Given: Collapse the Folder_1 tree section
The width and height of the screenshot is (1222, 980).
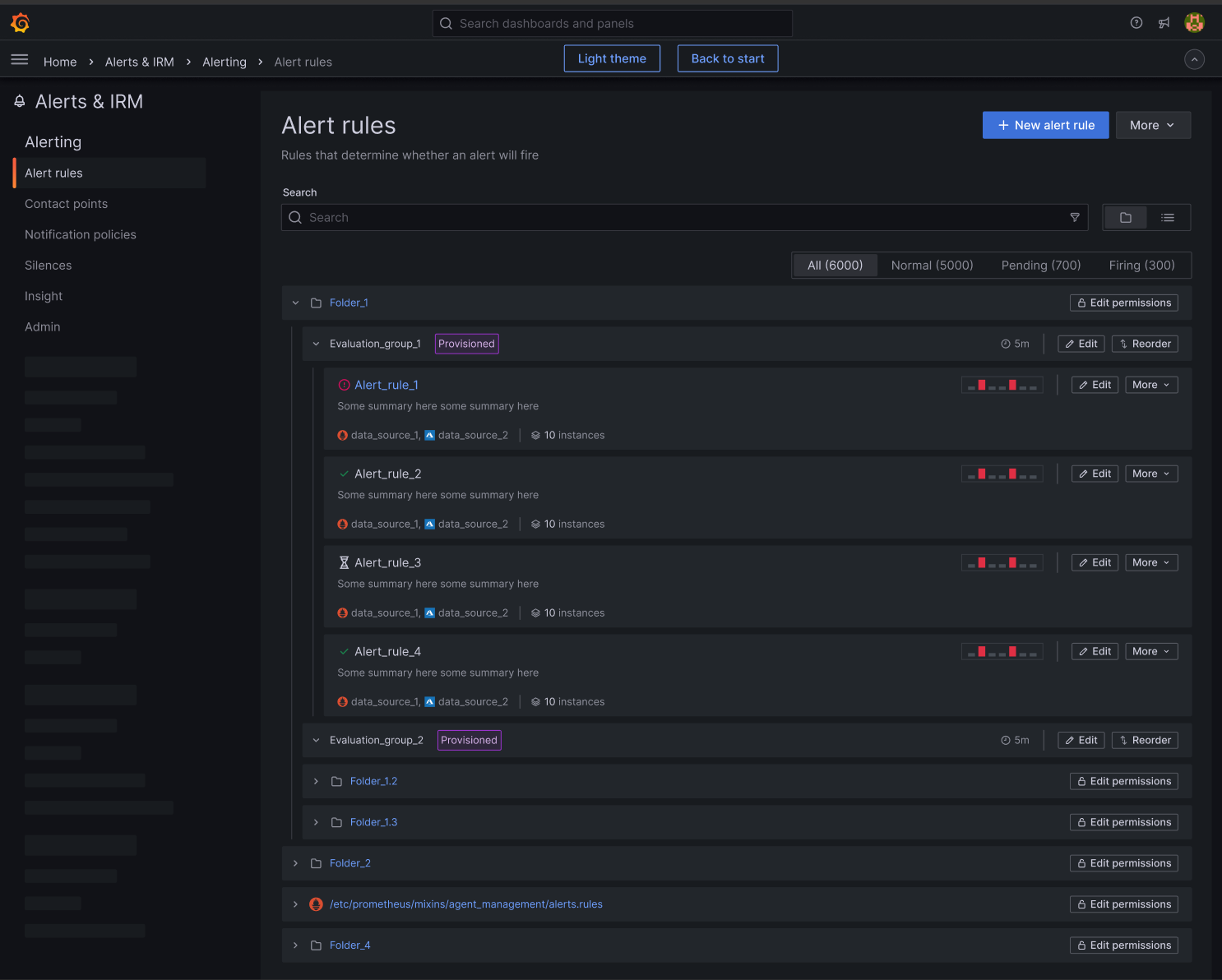Looking at the screenshot, I should (296, 303).
